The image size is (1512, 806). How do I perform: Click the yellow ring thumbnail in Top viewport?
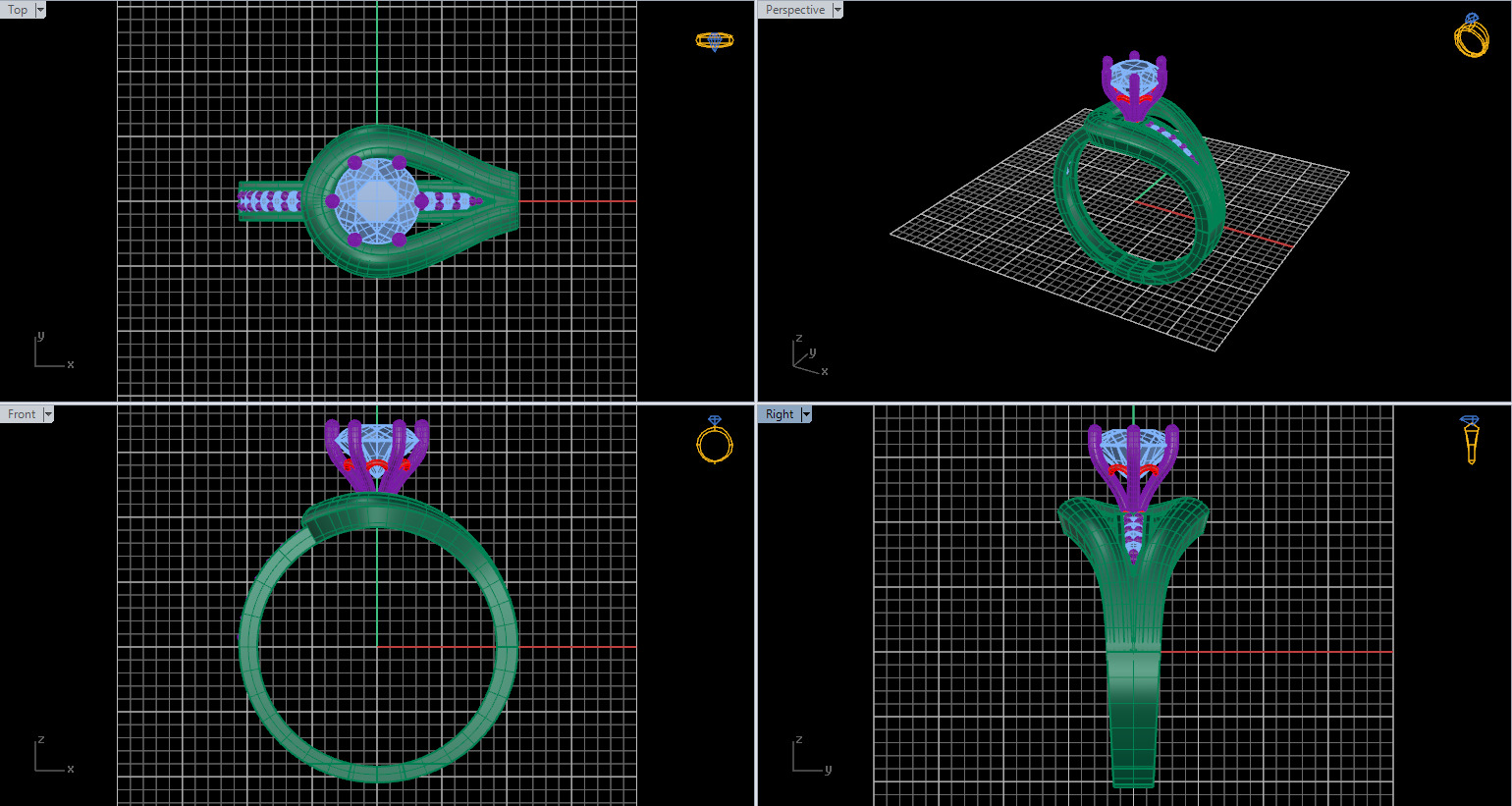coord(715,40)
